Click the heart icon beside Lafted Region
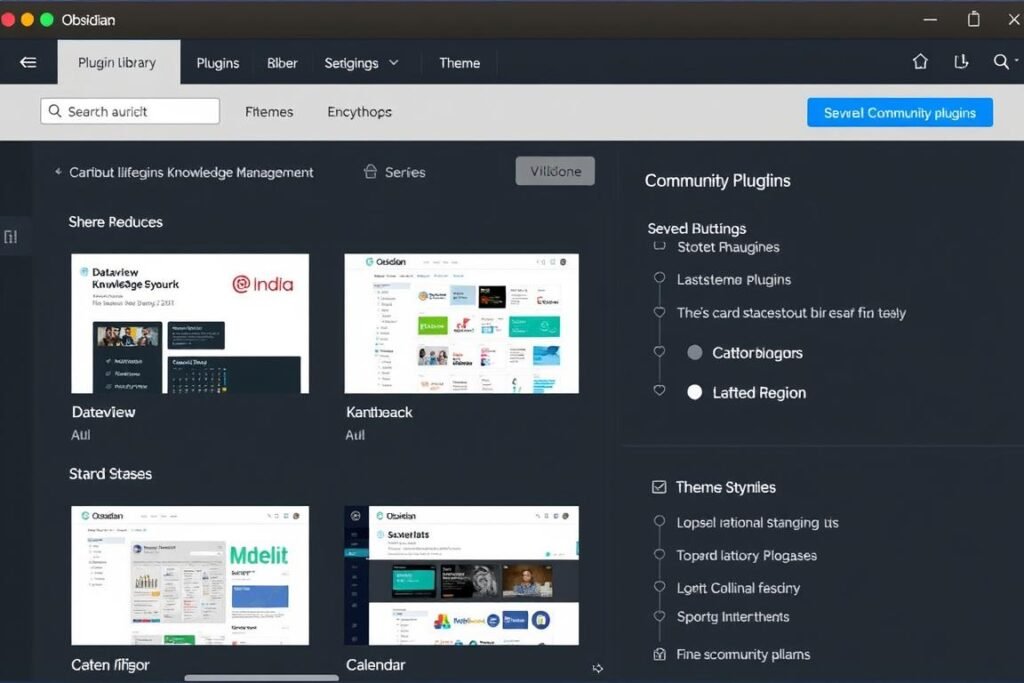The width and height of the screenshot is (1024, 683). (659, 391)
